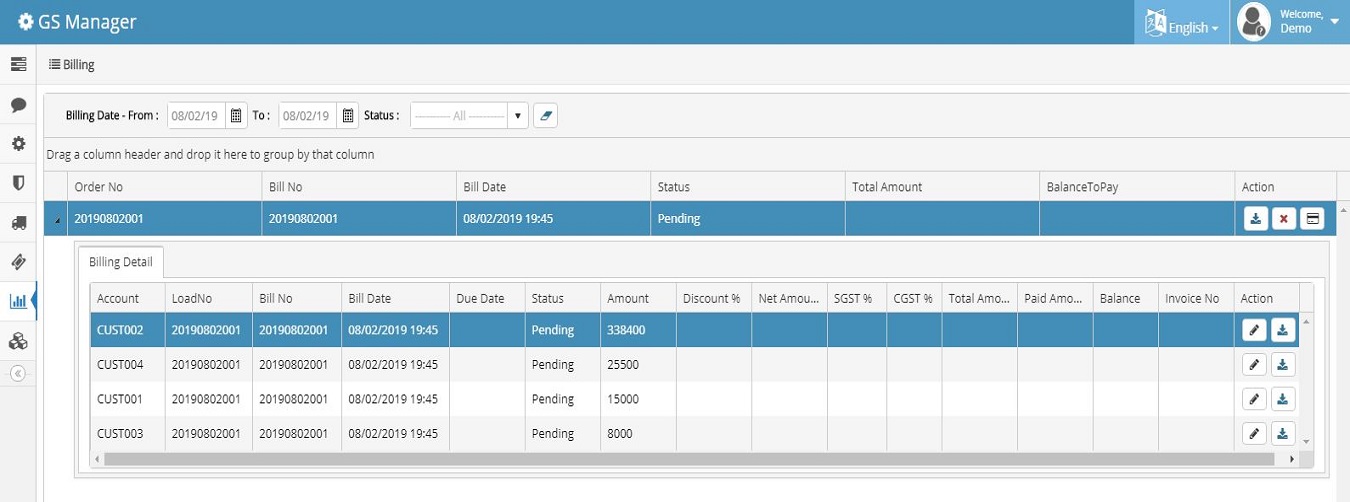
Task: Click the detail grid scroll-up arrow
Action: point(1305,321)
